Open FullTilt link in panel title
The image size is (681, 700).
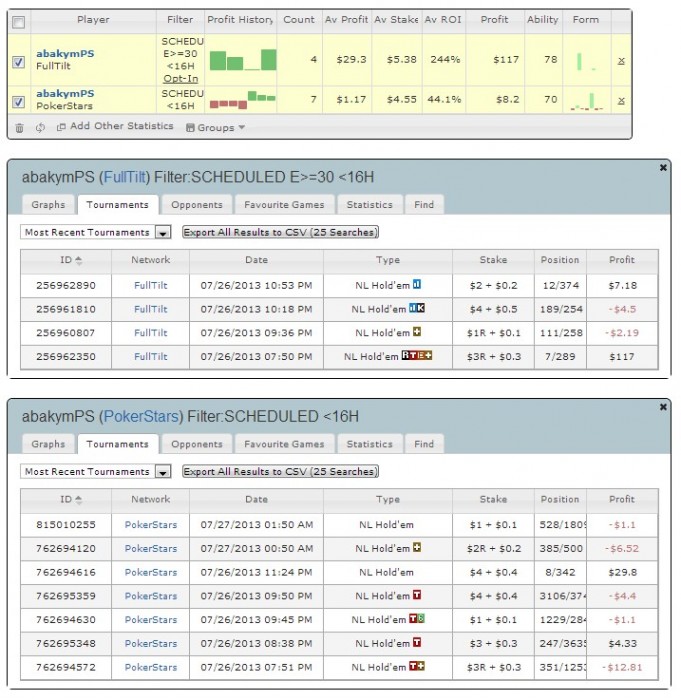coord(125,177)
